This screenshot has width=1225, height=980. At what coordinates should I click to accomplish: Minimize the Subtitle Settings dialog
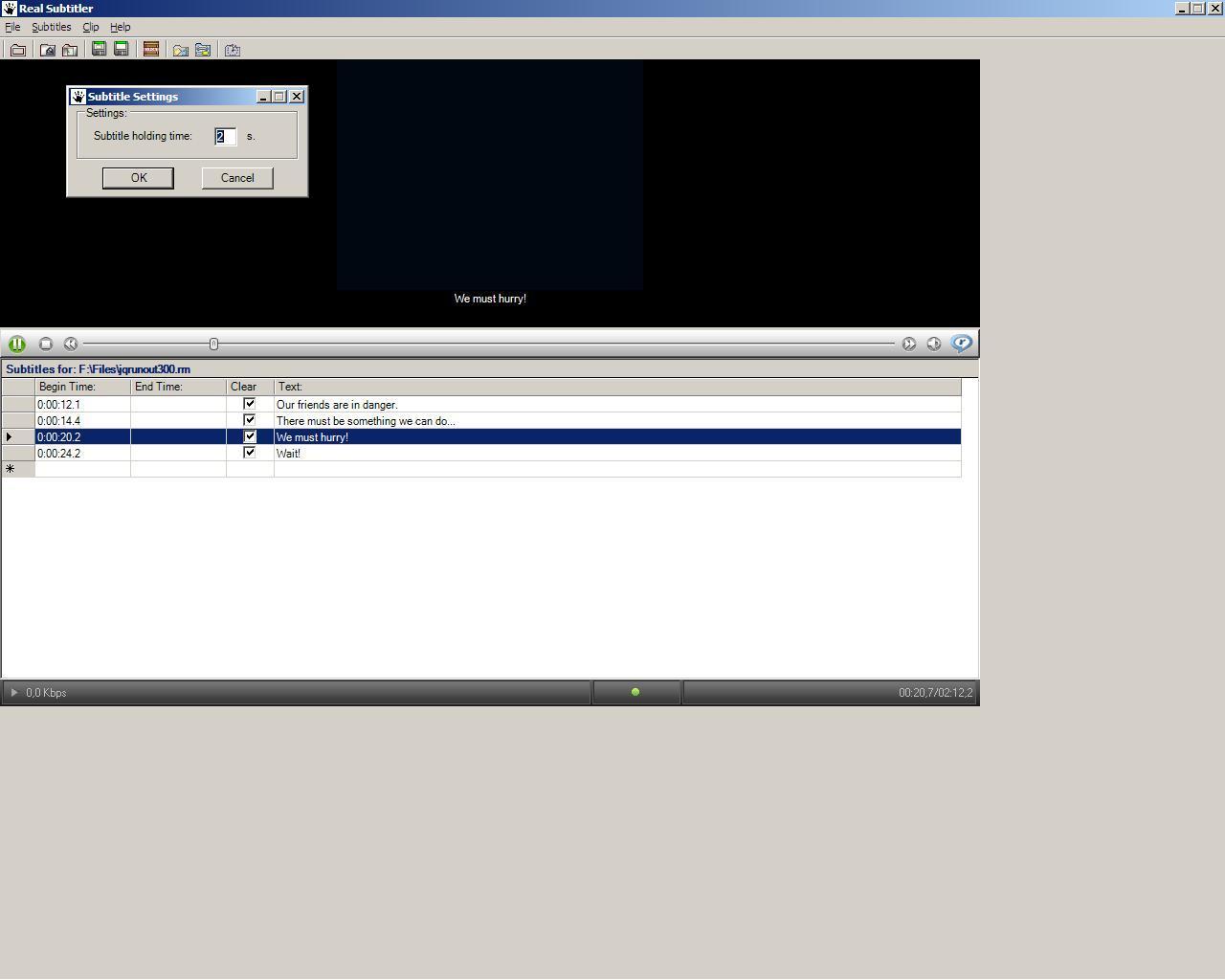coord(263,97)
